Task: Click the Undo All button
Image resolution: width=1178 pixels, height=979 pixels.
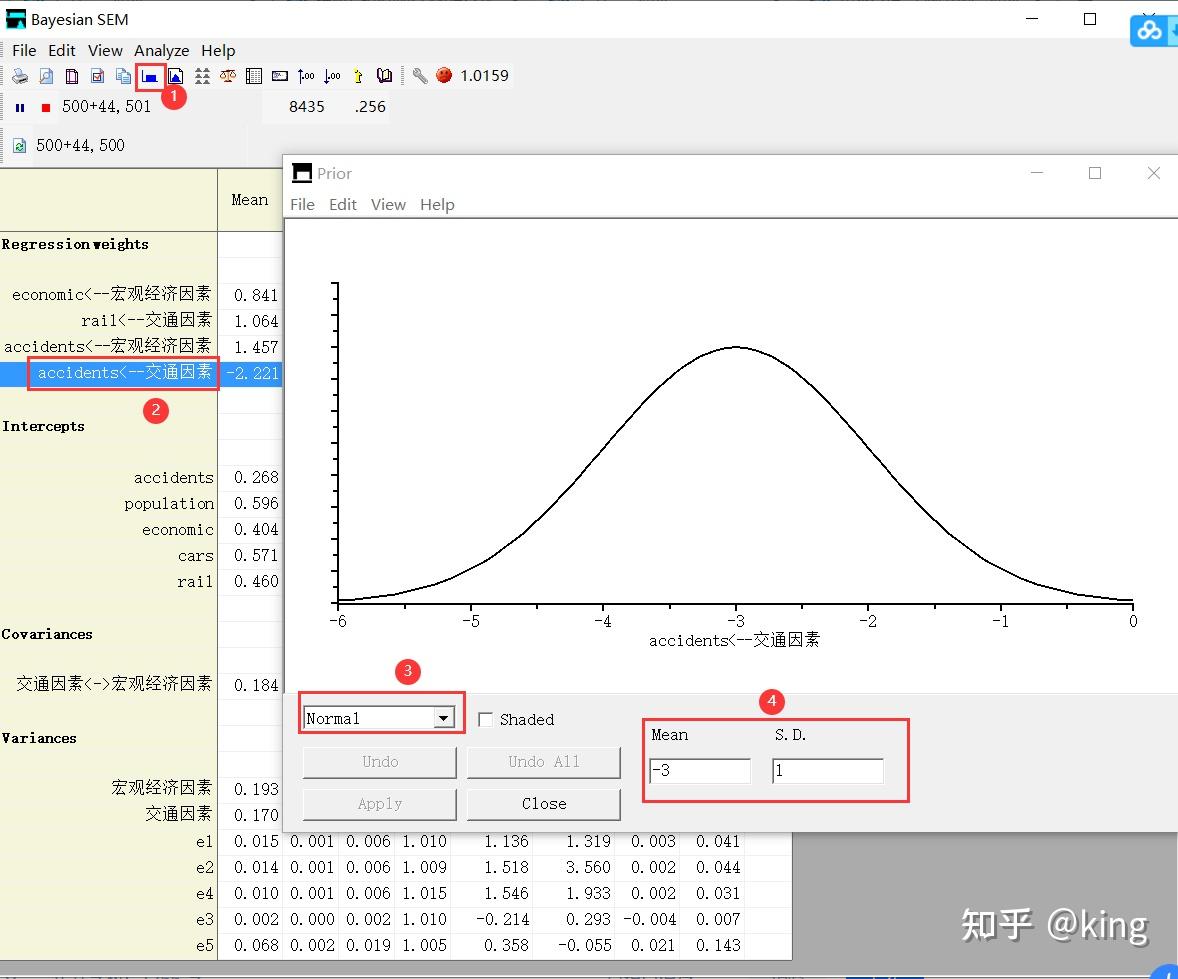Action: click(x=543, y=762)
